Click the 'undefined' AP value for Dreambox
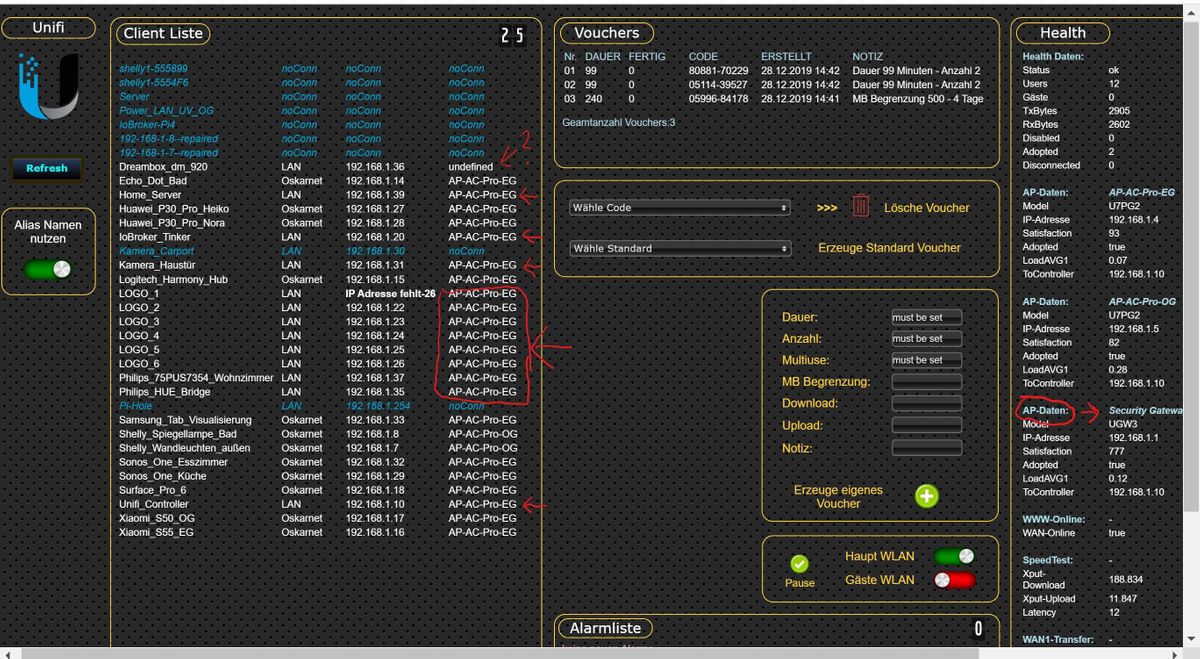1200x659 pixels. point(471,167)
